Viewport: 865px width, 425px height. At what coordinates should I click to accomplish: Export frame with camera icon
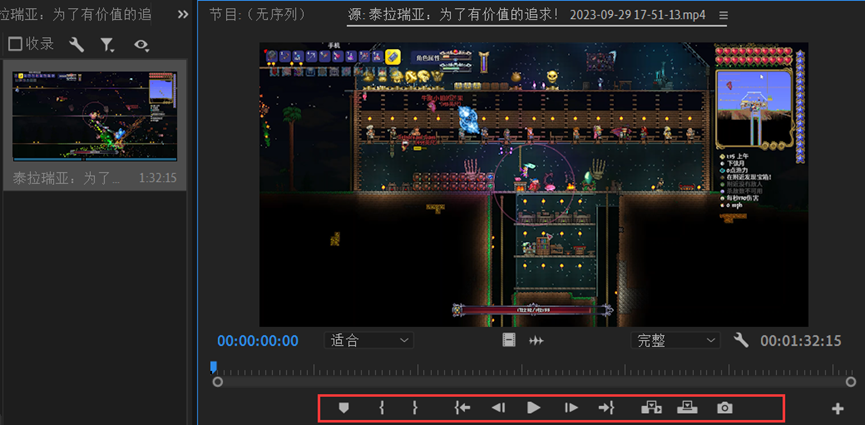(x=724, y=408)
